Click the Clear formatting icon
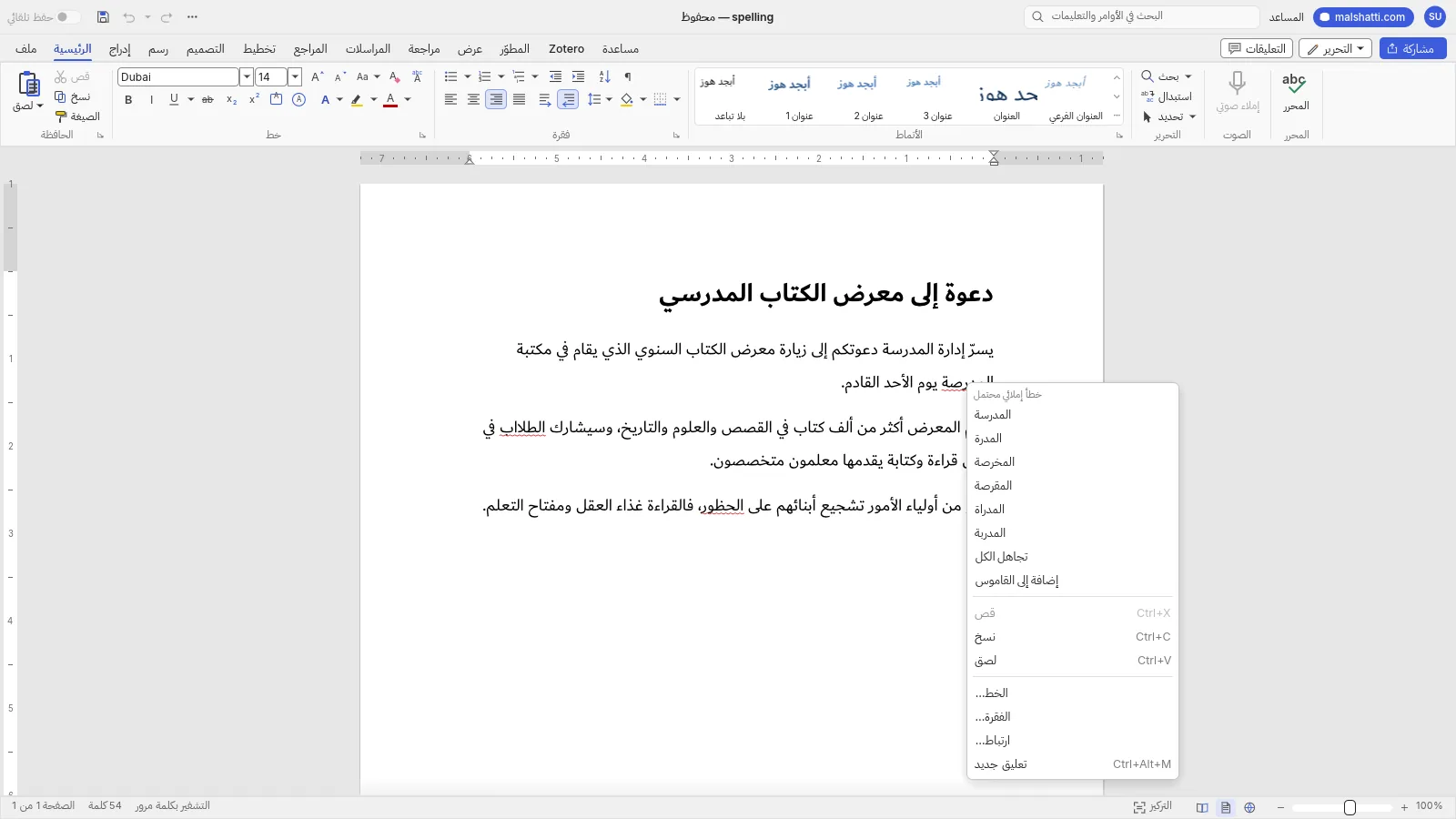 pos(394,77)
